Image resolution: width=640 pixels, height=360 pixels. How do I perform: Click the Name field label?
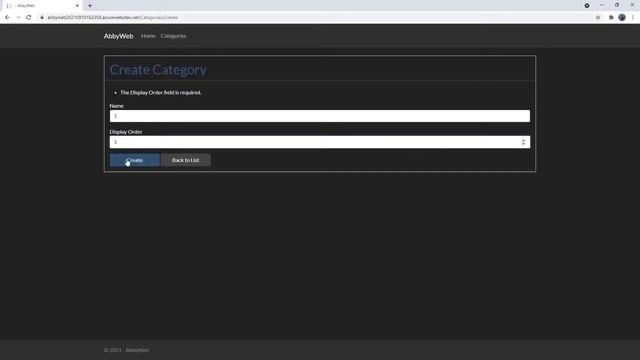click(116, 106)
